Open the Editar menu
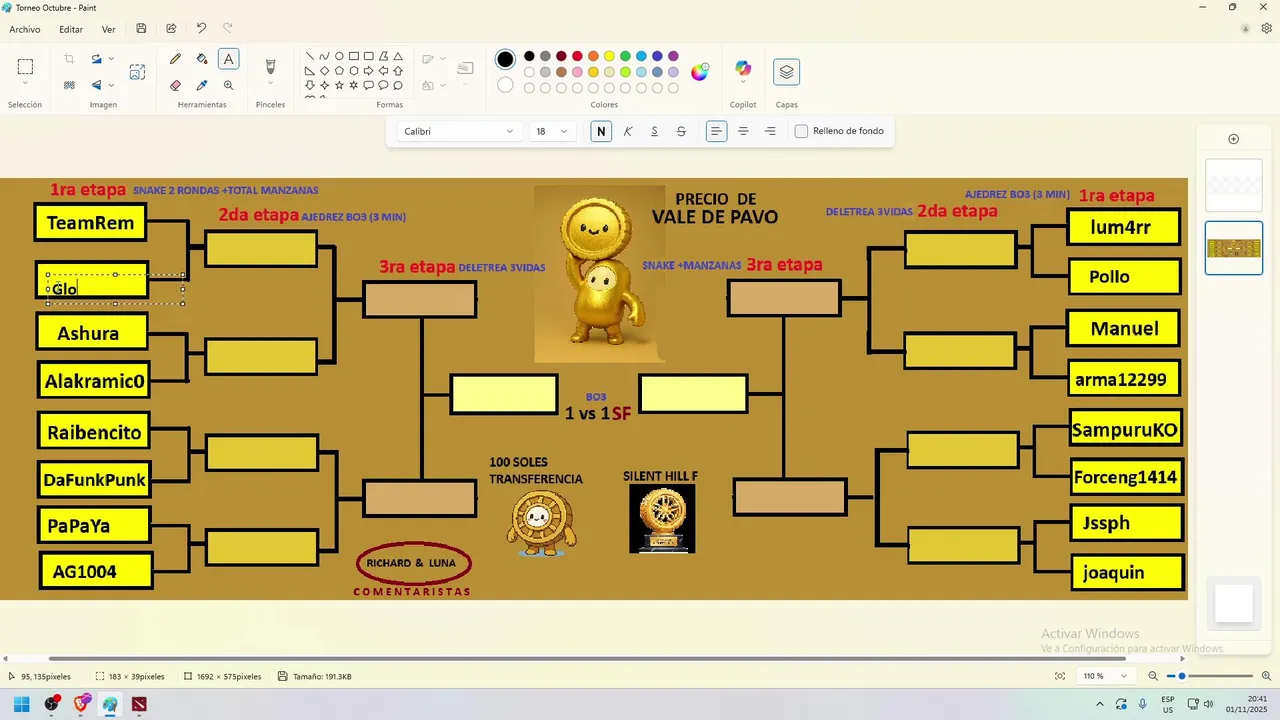1280x720 pixels. pos(71,29)
